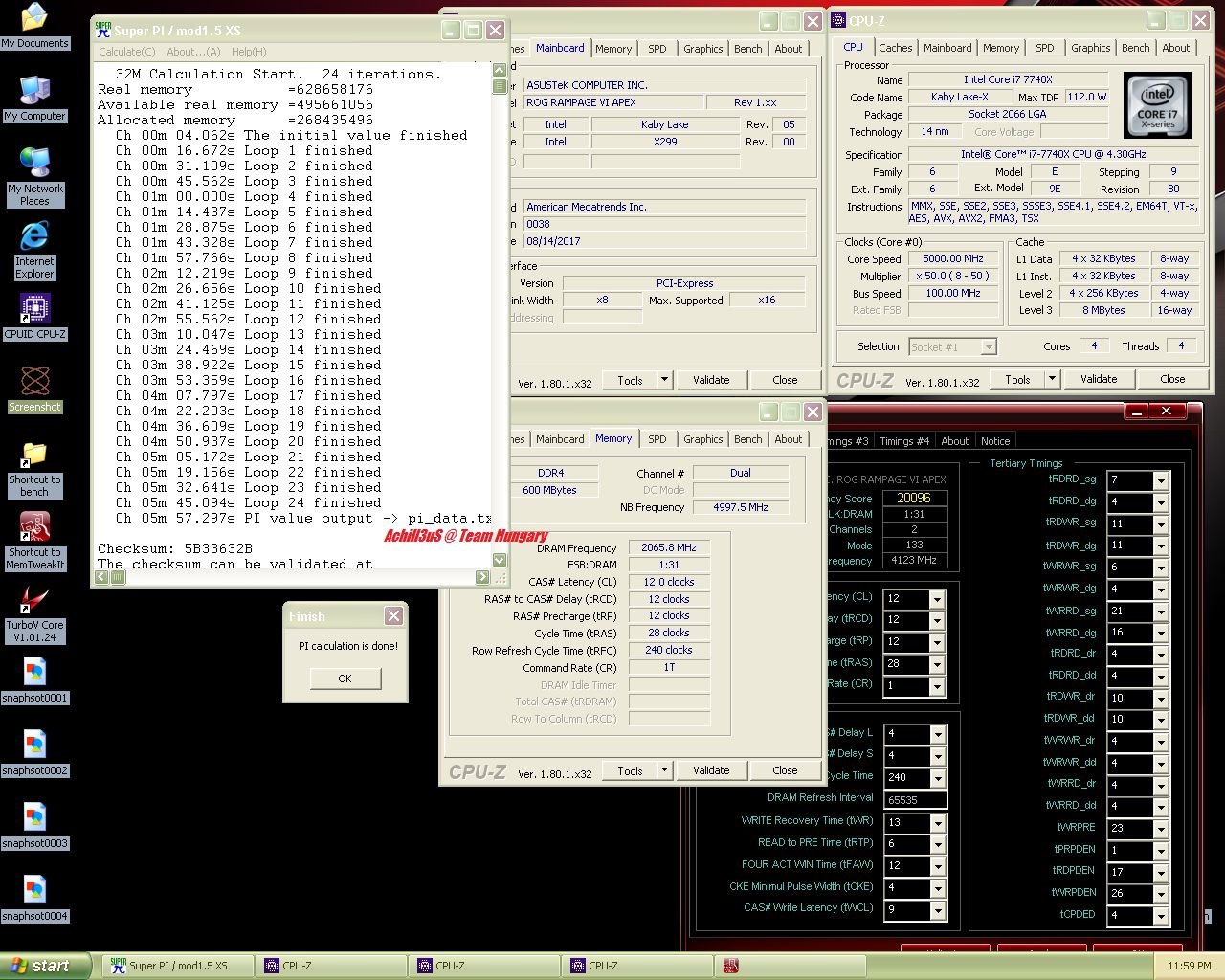Open My Network Places icon

point(34,177)
